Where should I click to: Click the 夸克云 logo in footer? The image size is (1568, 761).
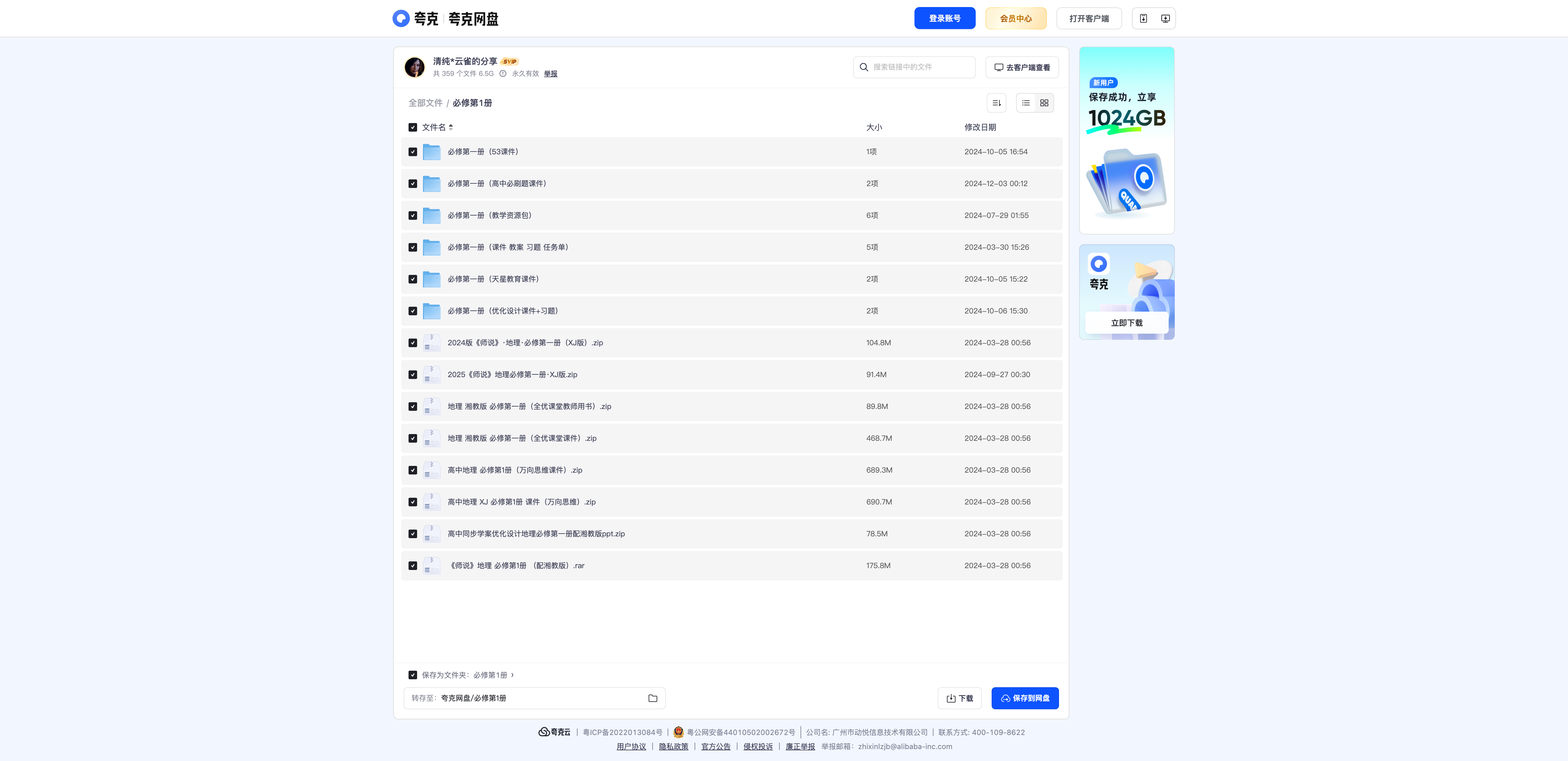554,732
